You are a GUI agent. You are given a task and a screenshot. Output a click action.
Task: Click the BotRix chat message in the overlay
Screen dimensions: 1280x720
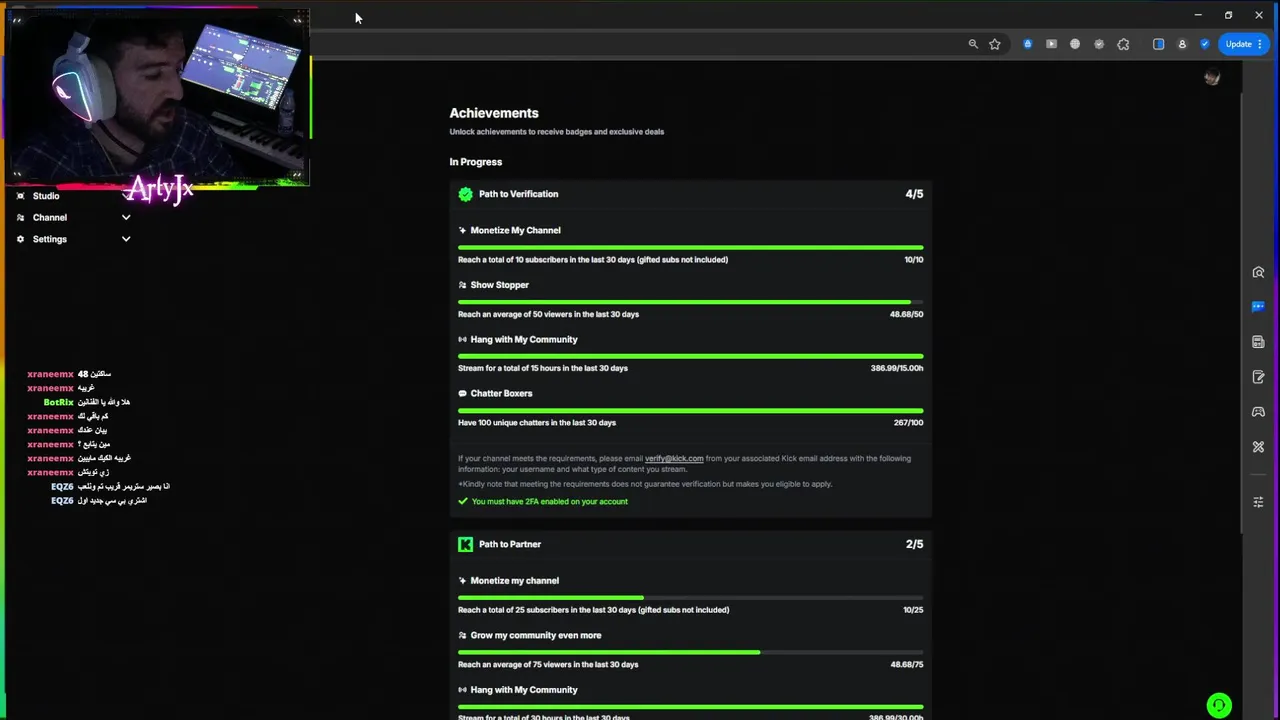(87, 402)
